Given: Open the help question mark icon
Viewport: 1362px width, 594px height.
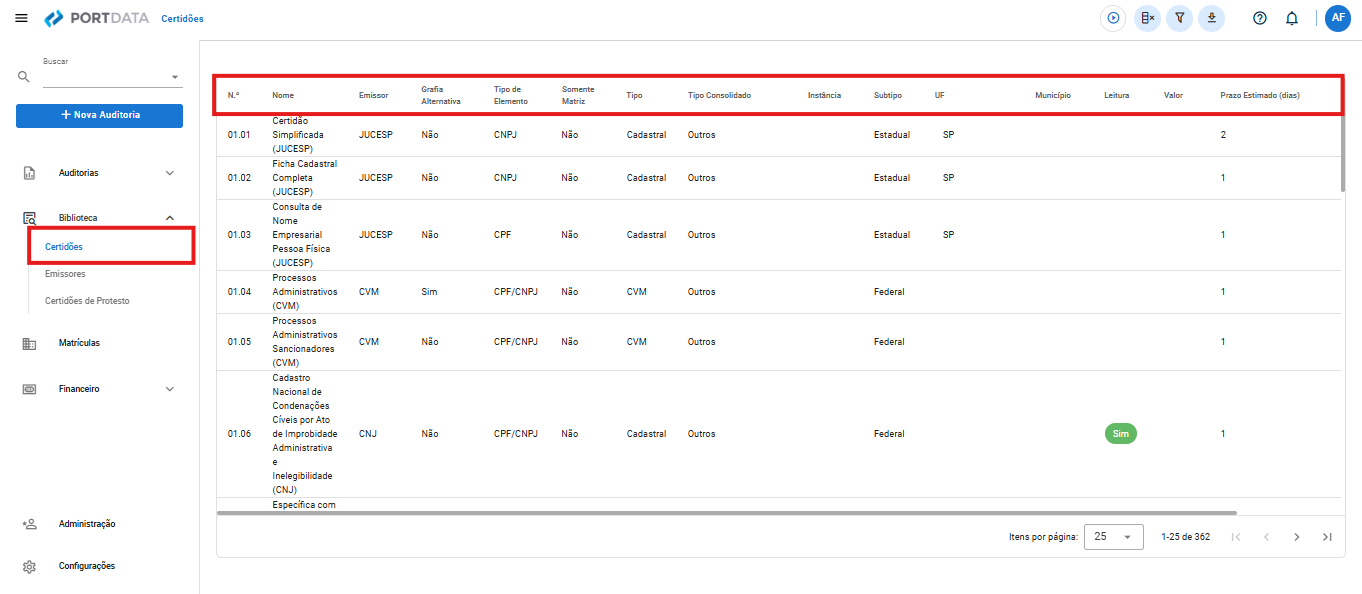Looking at the screenshot, I should 1260,18.
